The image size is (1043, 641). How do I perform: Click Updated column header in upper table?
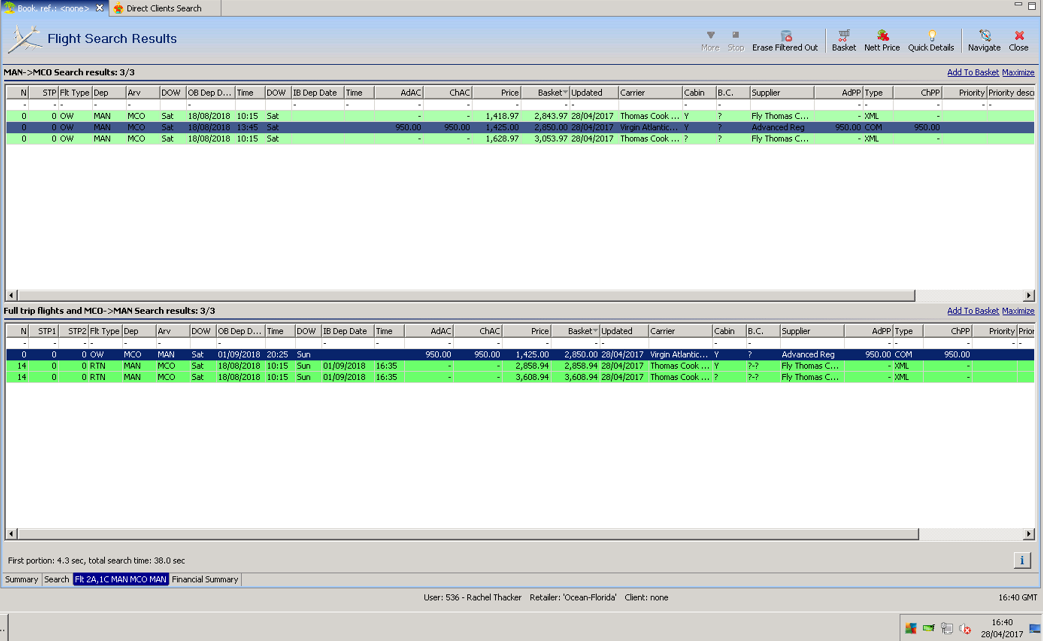[x=594, y=92]
